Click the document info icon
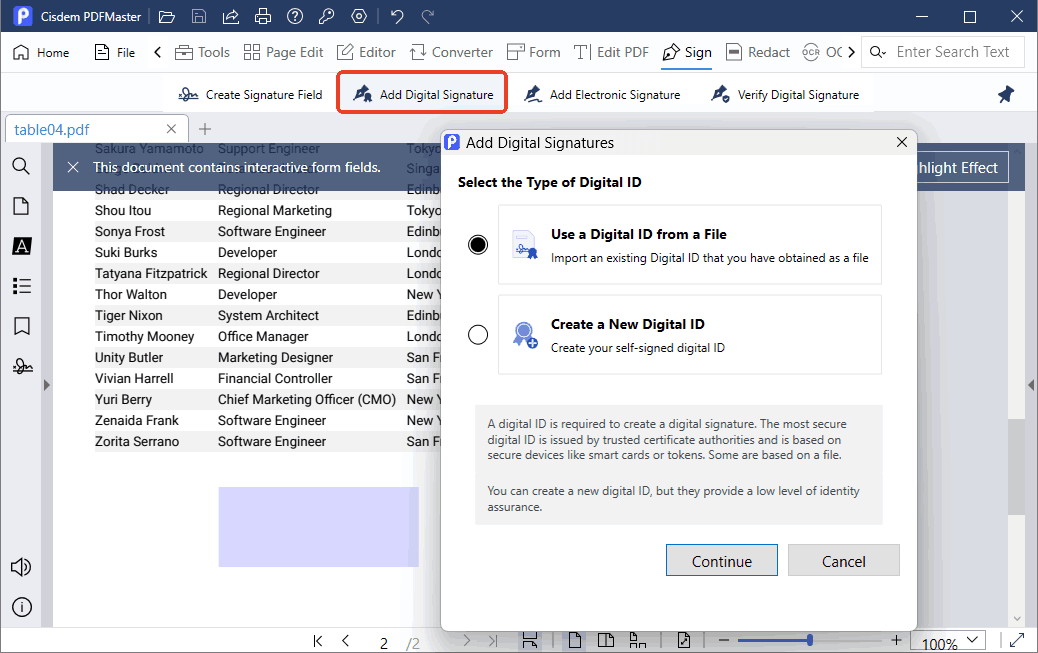The image size is (1038, 653). [21, 607]
